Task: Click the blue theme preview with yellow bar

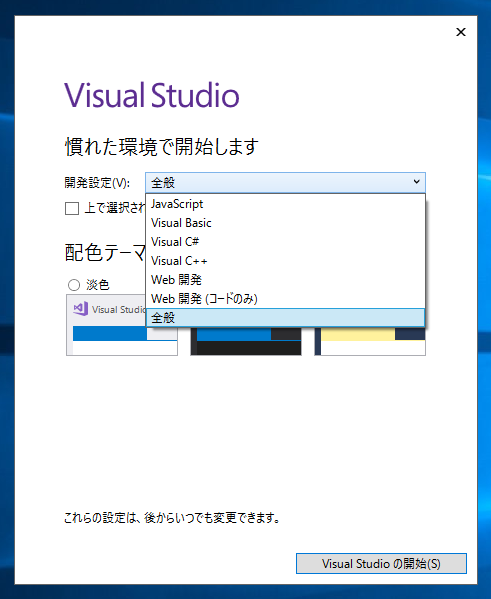Action: pyautogui.click(x=370, y=341)
